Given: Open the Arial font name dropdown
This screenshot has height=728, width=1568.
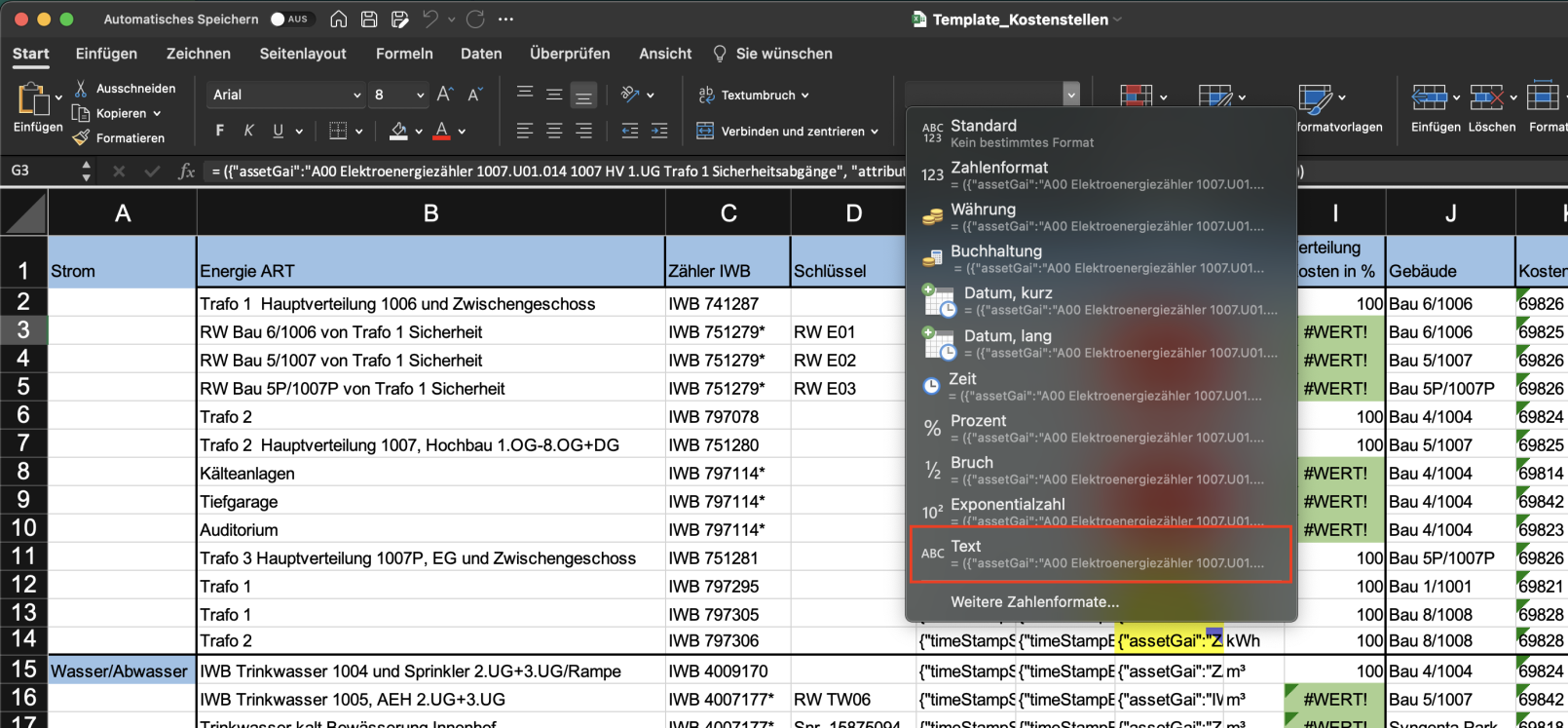Looking at the screenshot, I should coord(356,95).
